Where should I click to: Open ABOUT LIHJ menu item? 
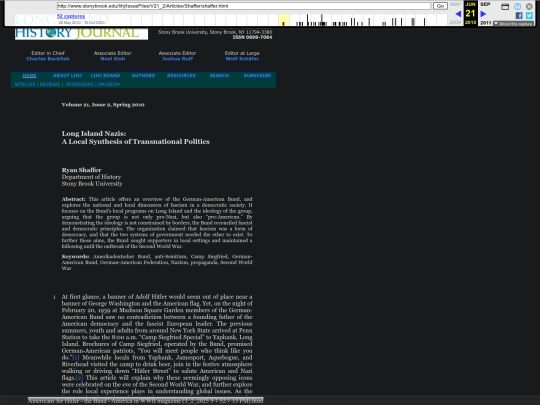click(x=68, y=75)
